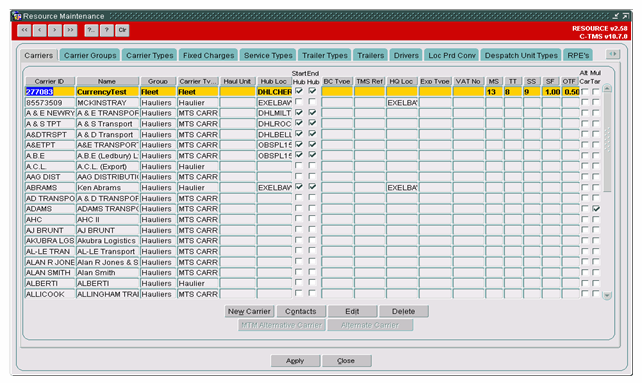Jump to last record with >> button
This screenshot has height=383, width=642.
point(70,30)
